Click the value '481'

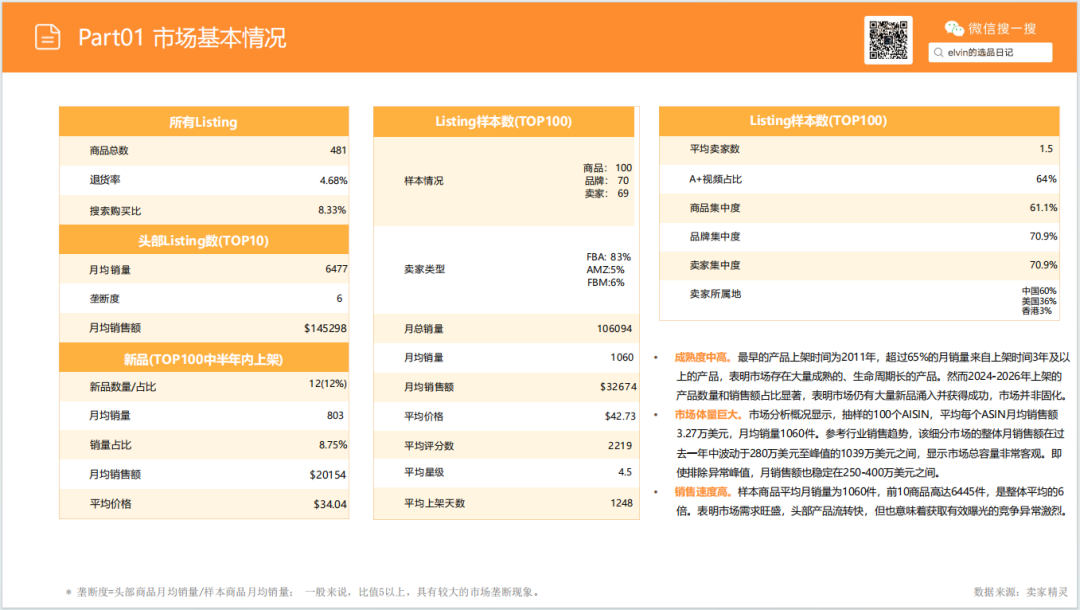[x=338, y=150]
